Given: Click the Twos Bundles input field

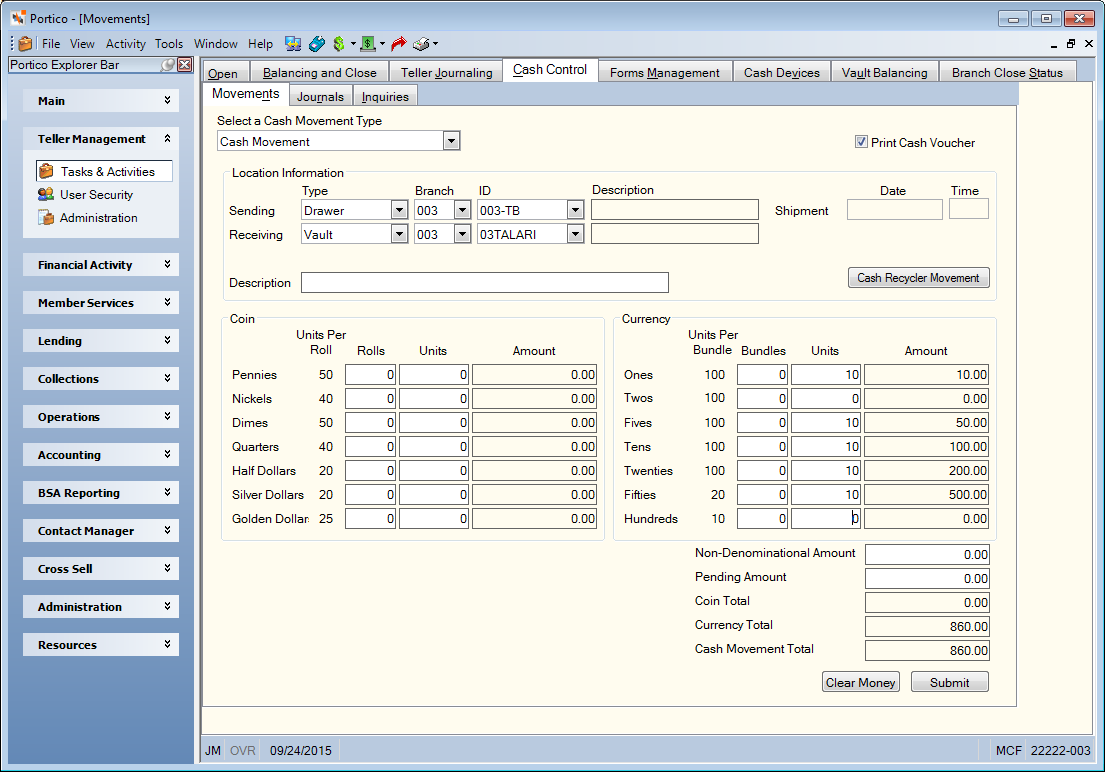Looking at the screenshot, I should (762, 399).
